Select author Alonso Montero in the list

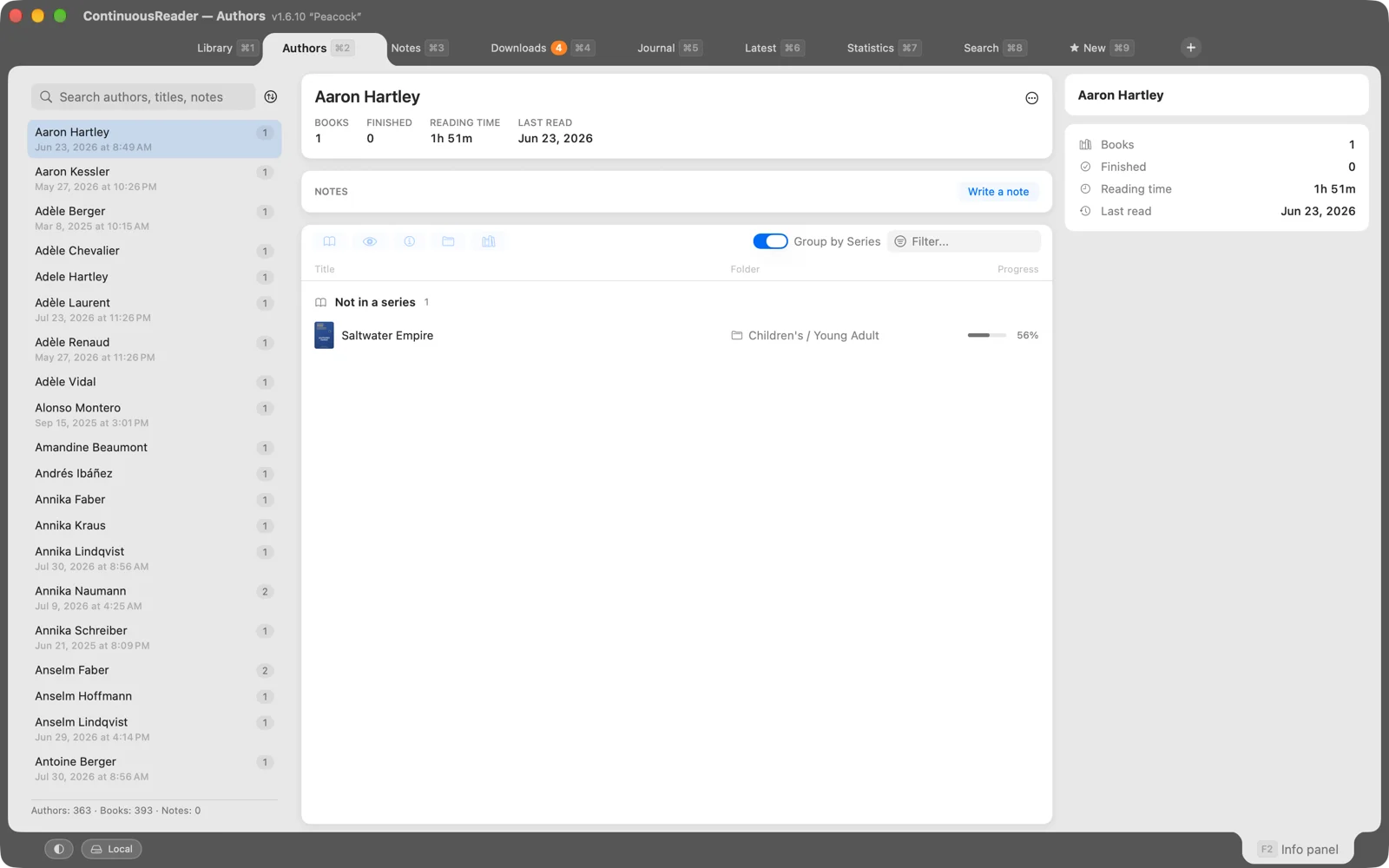[x=155, y=415]
